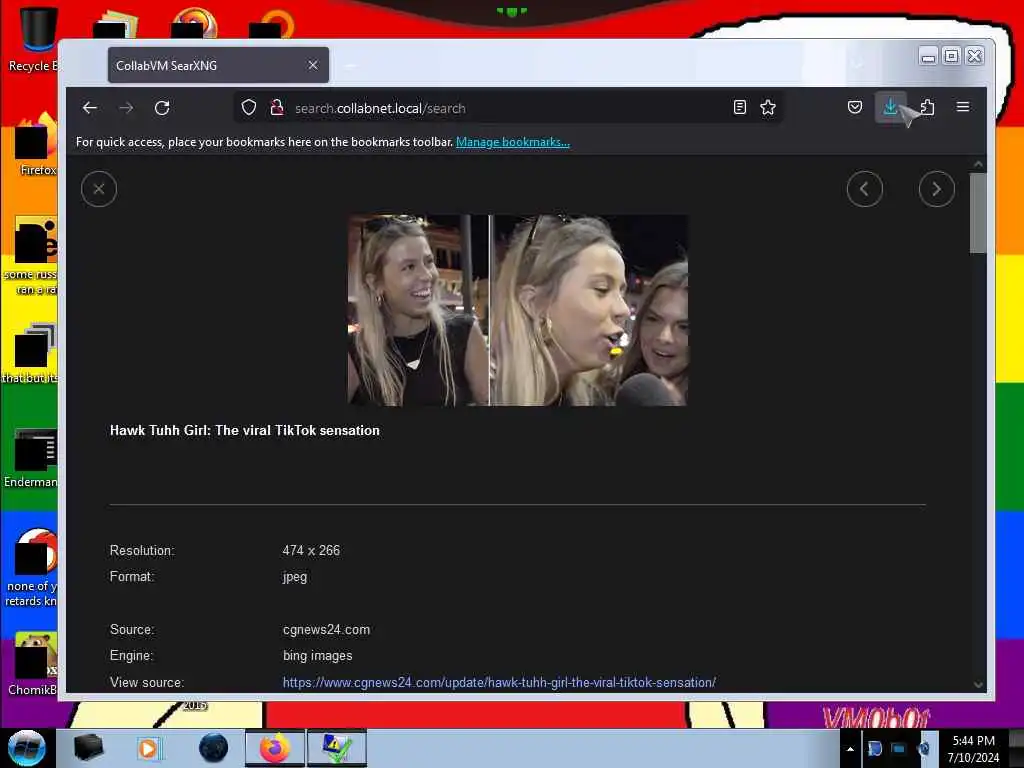Click the engine value bing images

pyautogui.click(x=317, y=656)
